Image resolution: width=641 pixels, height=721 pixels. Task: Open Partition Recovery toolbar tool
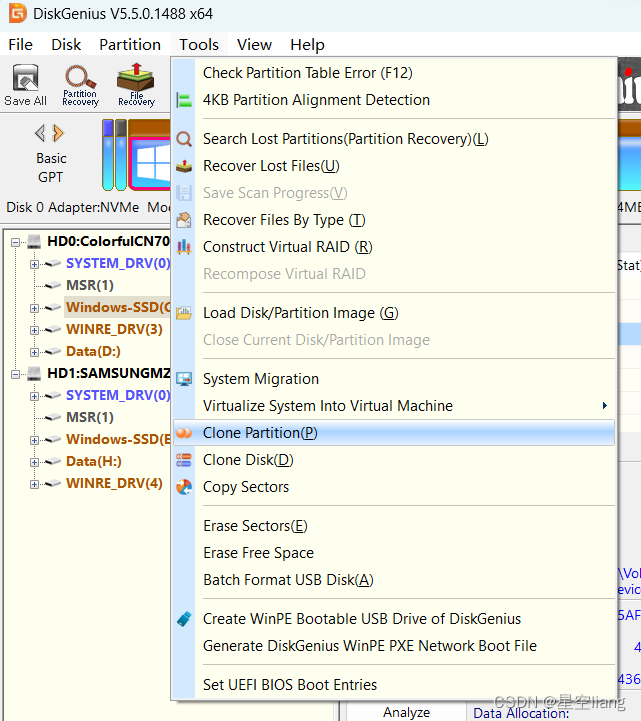coord(80,86)
